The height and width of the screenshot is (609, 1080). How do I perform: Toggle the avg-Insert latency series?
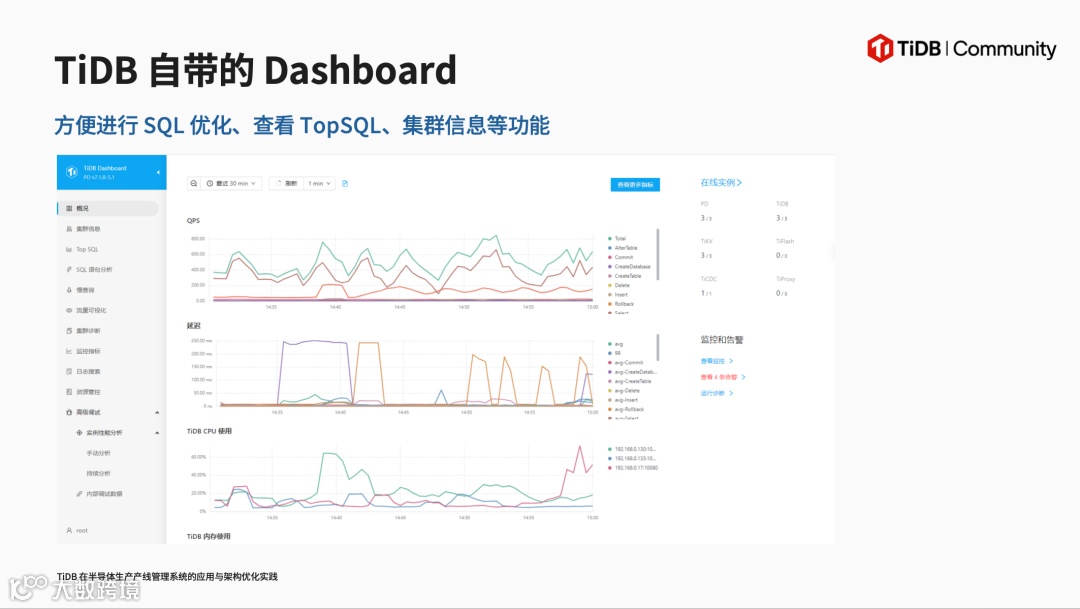(x=623, y=400)
